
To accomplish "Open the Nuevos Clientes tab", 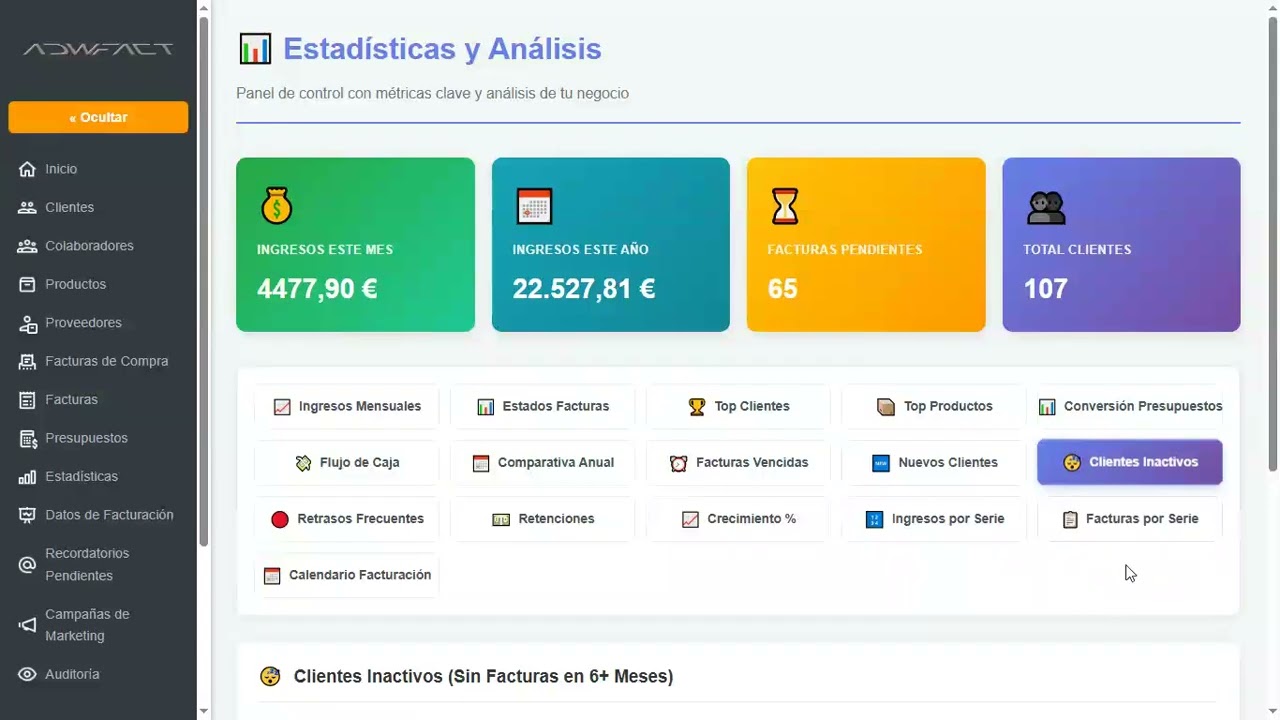I will coord(934,463).
